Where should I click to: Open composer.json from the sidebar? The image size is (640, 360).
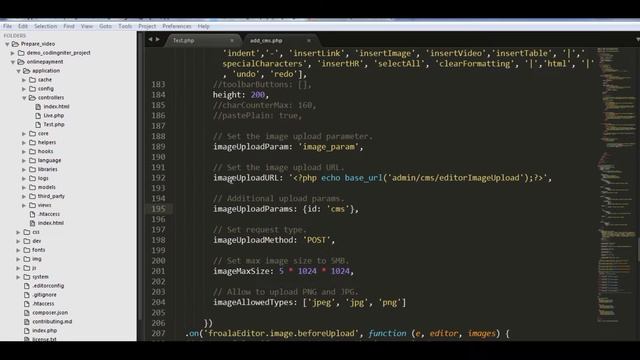[x=50, y=313]
